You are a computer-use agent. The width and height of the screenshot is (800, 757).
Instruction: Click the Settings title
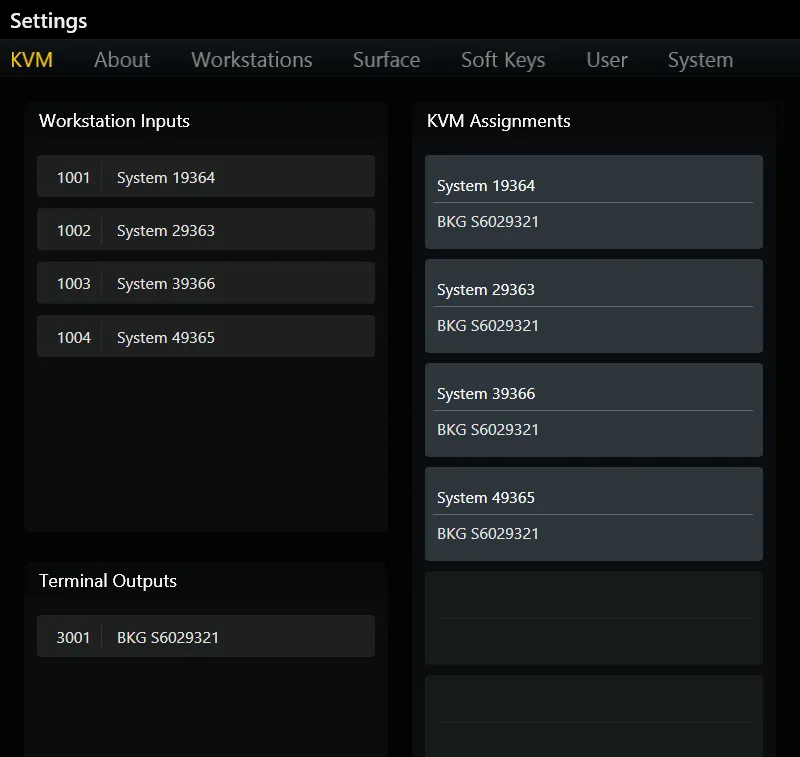48,21
